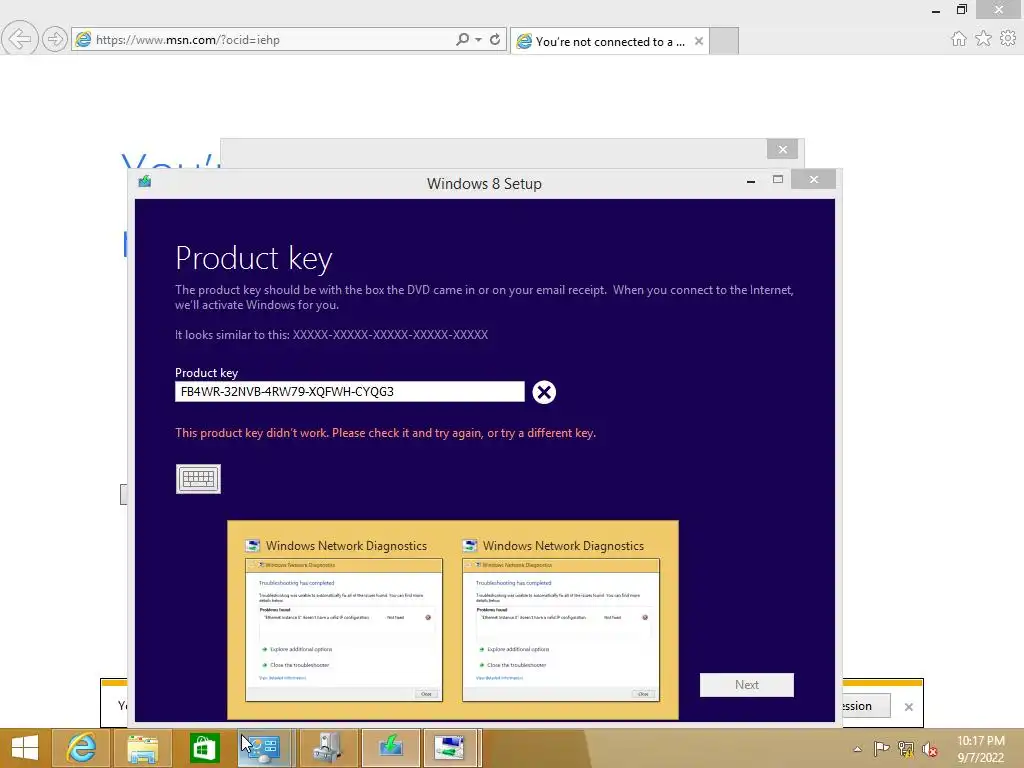This screenshot has height=768, width=1024.
Task: Click the network status tray icon
Action: tap(906, 748)
